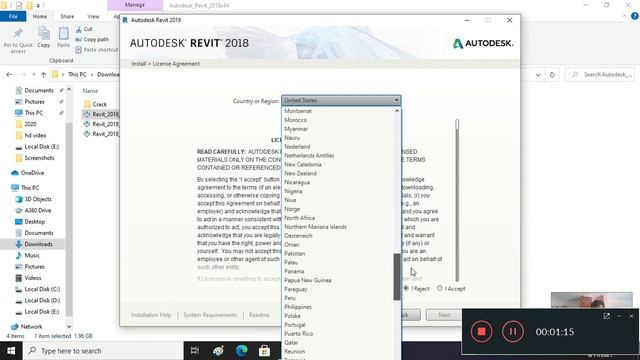Click the Cut icon in ribbon
Image resolution: width=640 pixels, height=360 pixels.
(84, 29)
